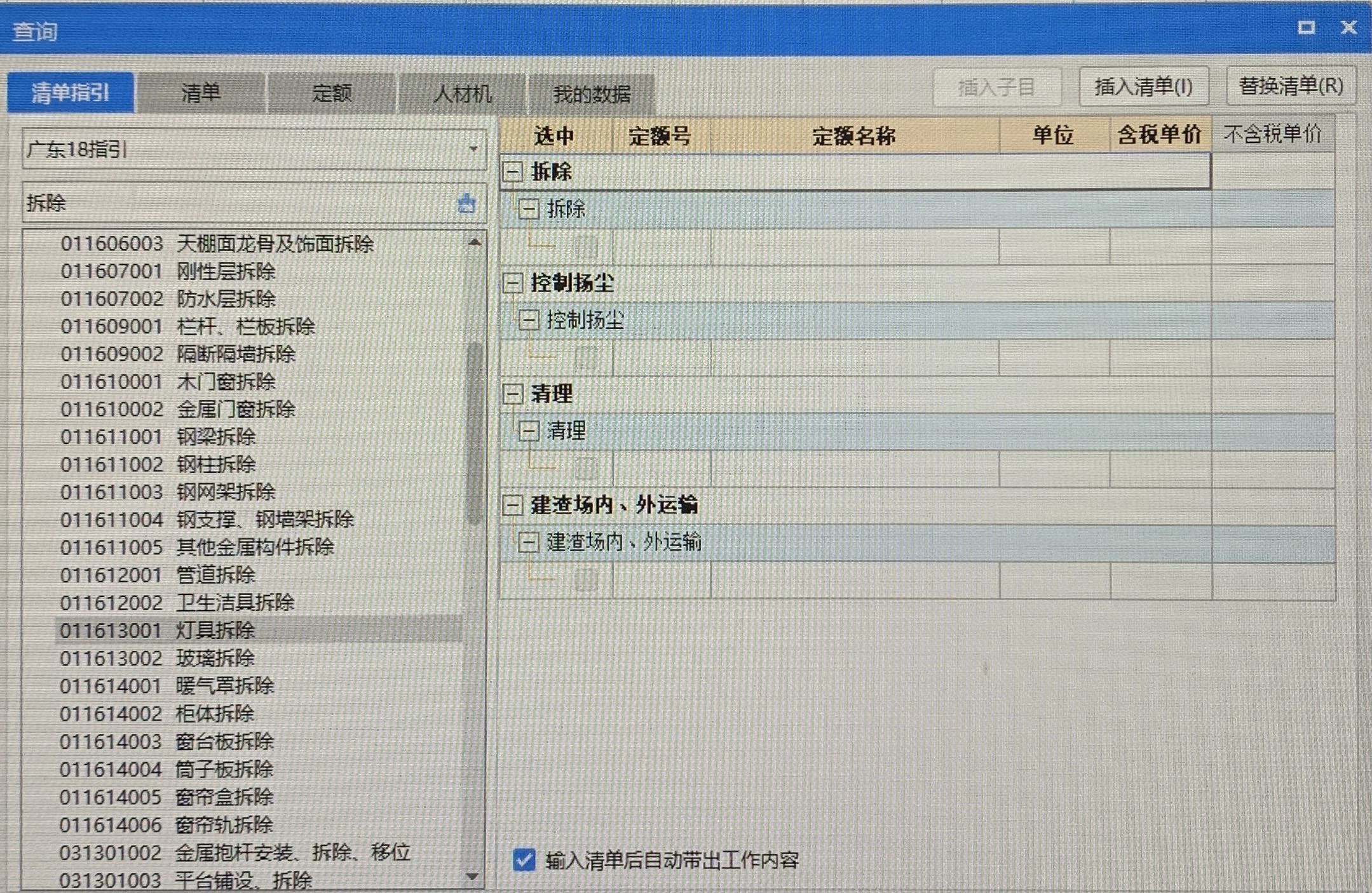
Task: Select 011613002 玻璃拆除
Action: 157,658
